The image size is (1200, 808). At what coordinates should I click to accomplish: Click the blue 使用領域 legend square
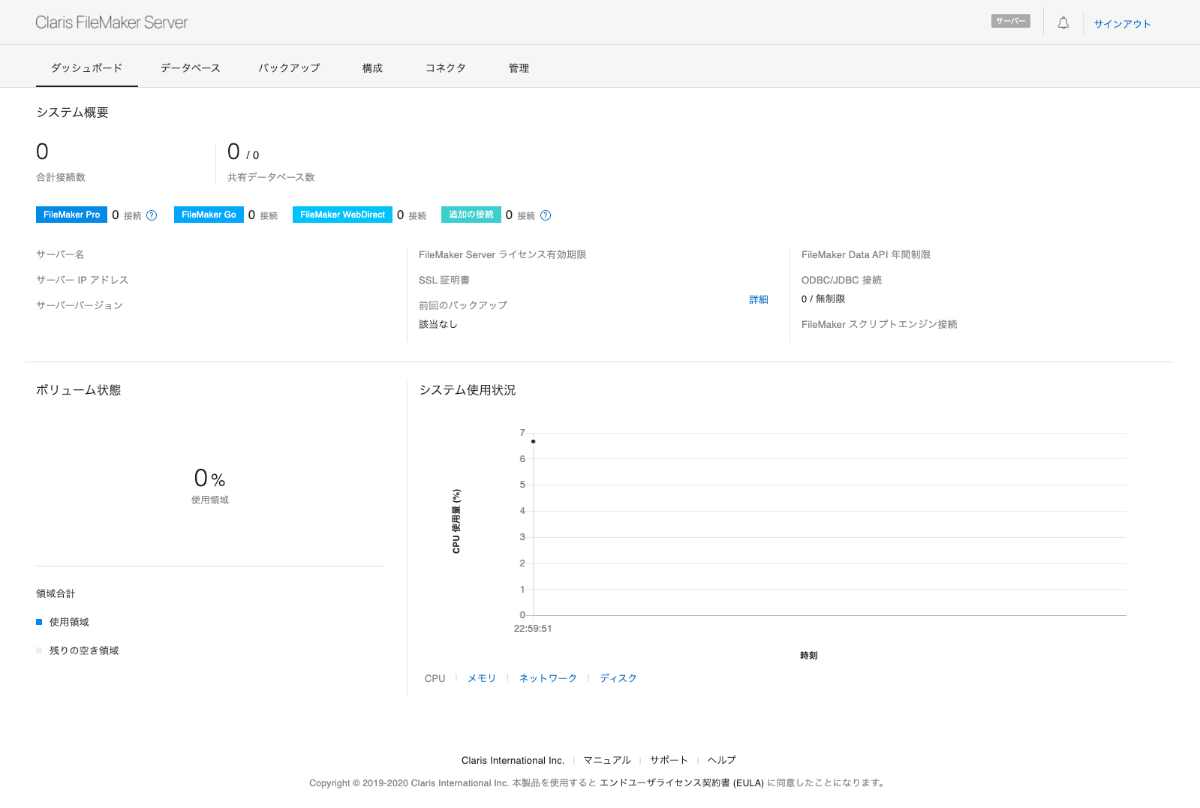point(39,622)
